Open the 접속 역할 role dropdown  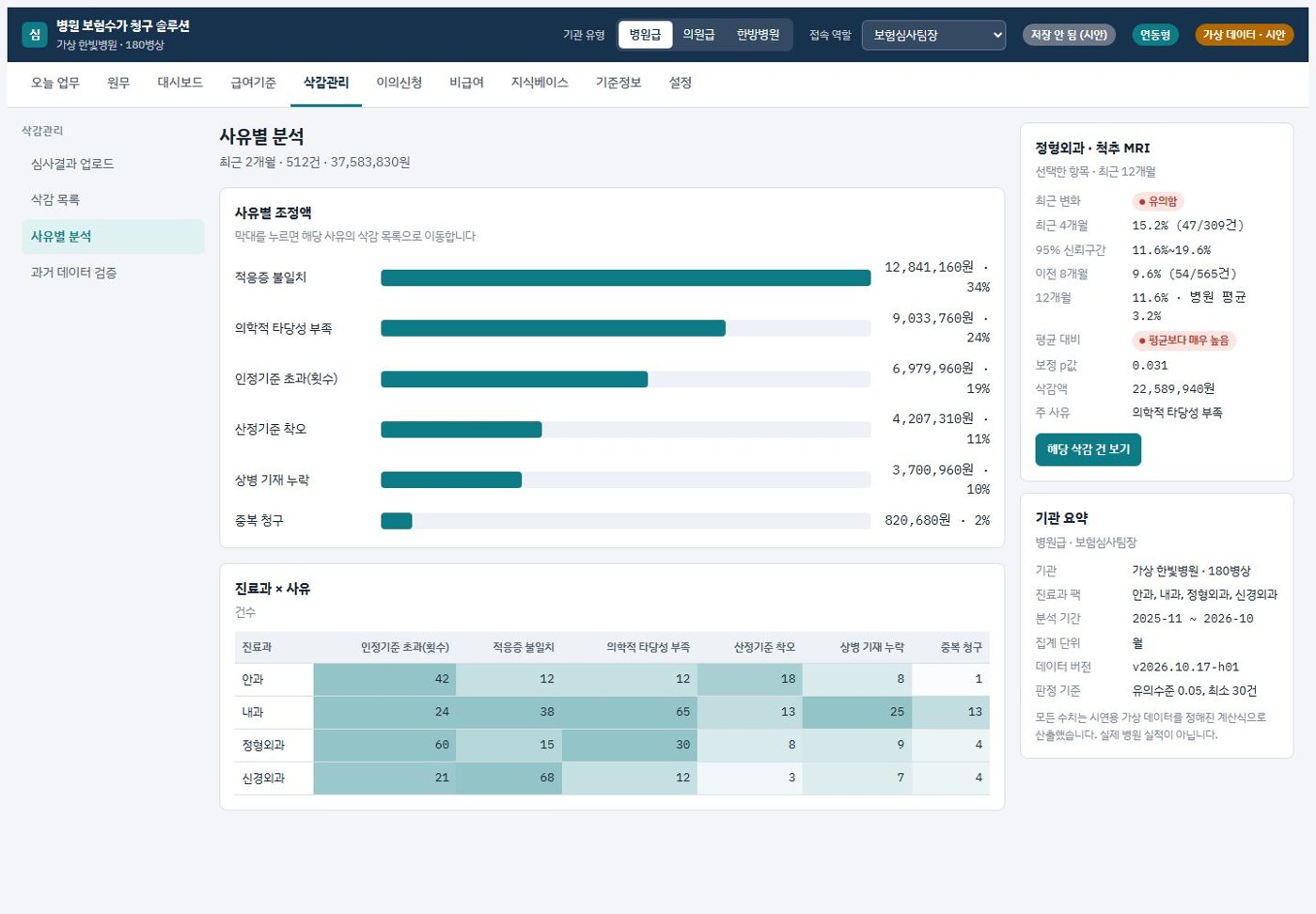tap(933, 35)
